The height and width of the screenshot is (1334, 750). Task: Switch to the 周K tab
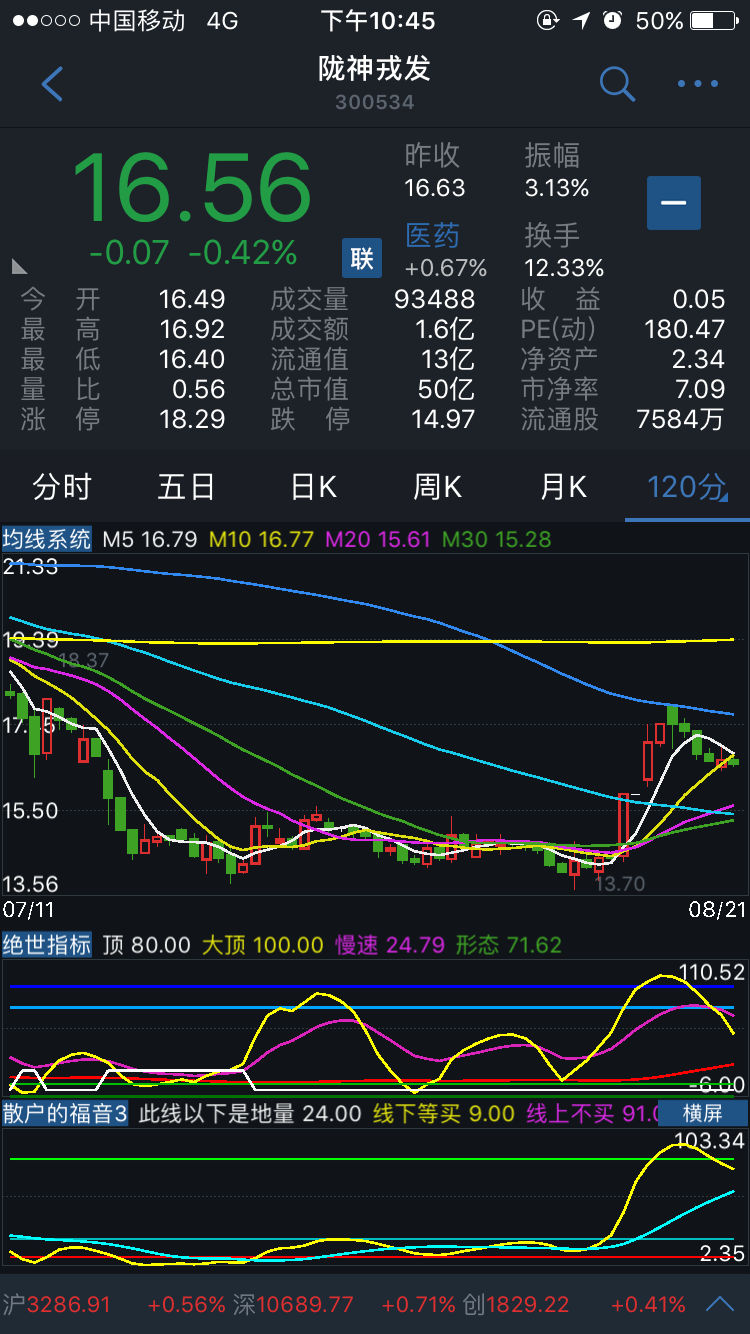437,487
